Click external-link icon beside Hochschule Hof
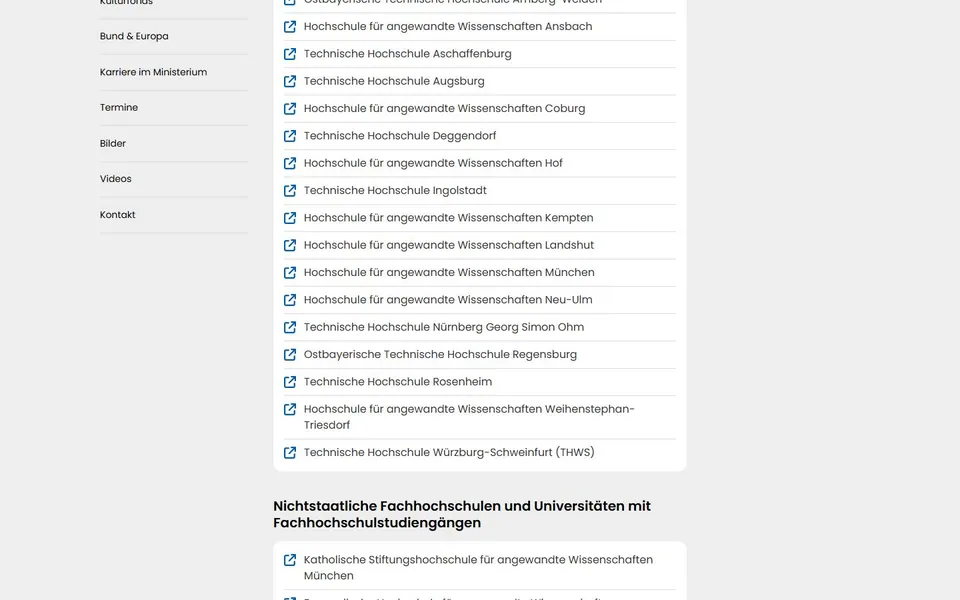960x600 pixels. tap(290, 163)
